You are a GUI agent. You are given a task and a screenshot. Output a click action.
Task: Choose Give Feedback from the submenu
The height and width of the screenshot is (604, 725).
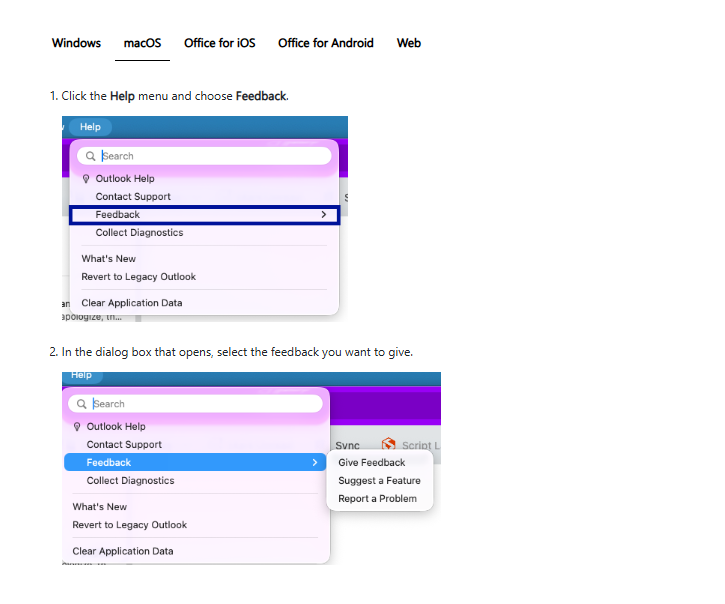371,462
